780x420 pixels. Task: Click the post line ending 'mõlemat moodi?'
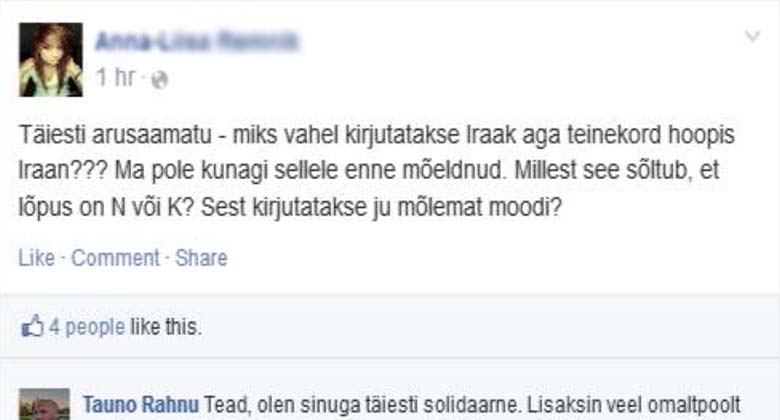coord(290,207)
